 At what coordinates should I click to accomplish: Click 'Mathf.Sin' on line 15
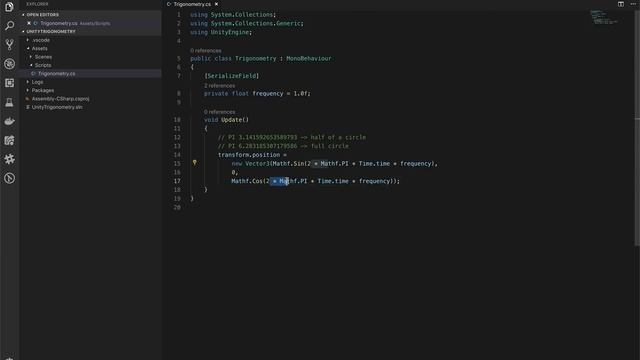point(288,163)
